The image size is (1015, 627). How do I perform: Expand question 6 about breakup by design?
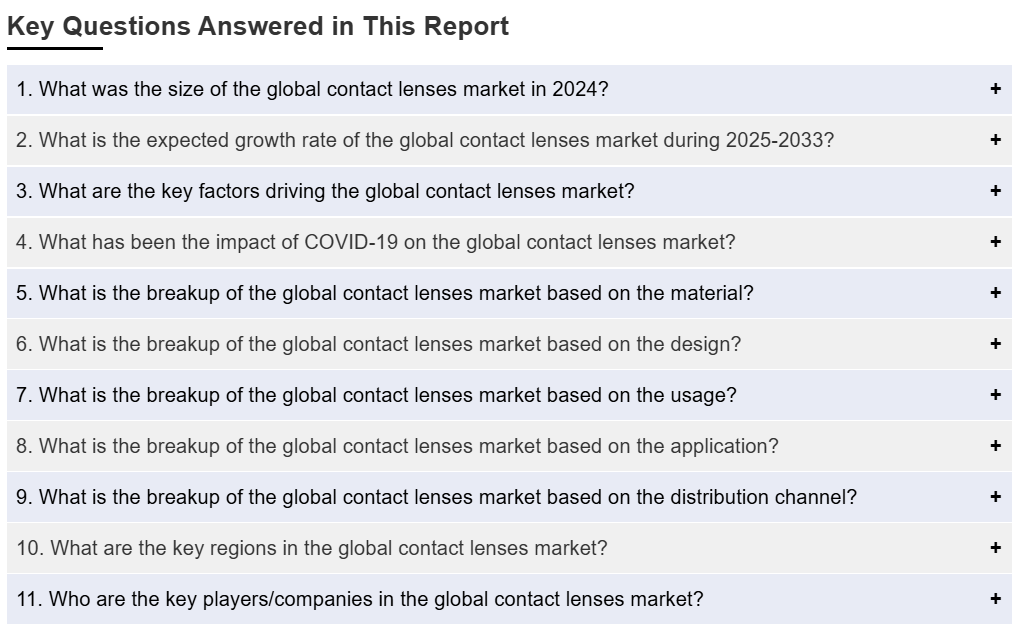(378, 344)
